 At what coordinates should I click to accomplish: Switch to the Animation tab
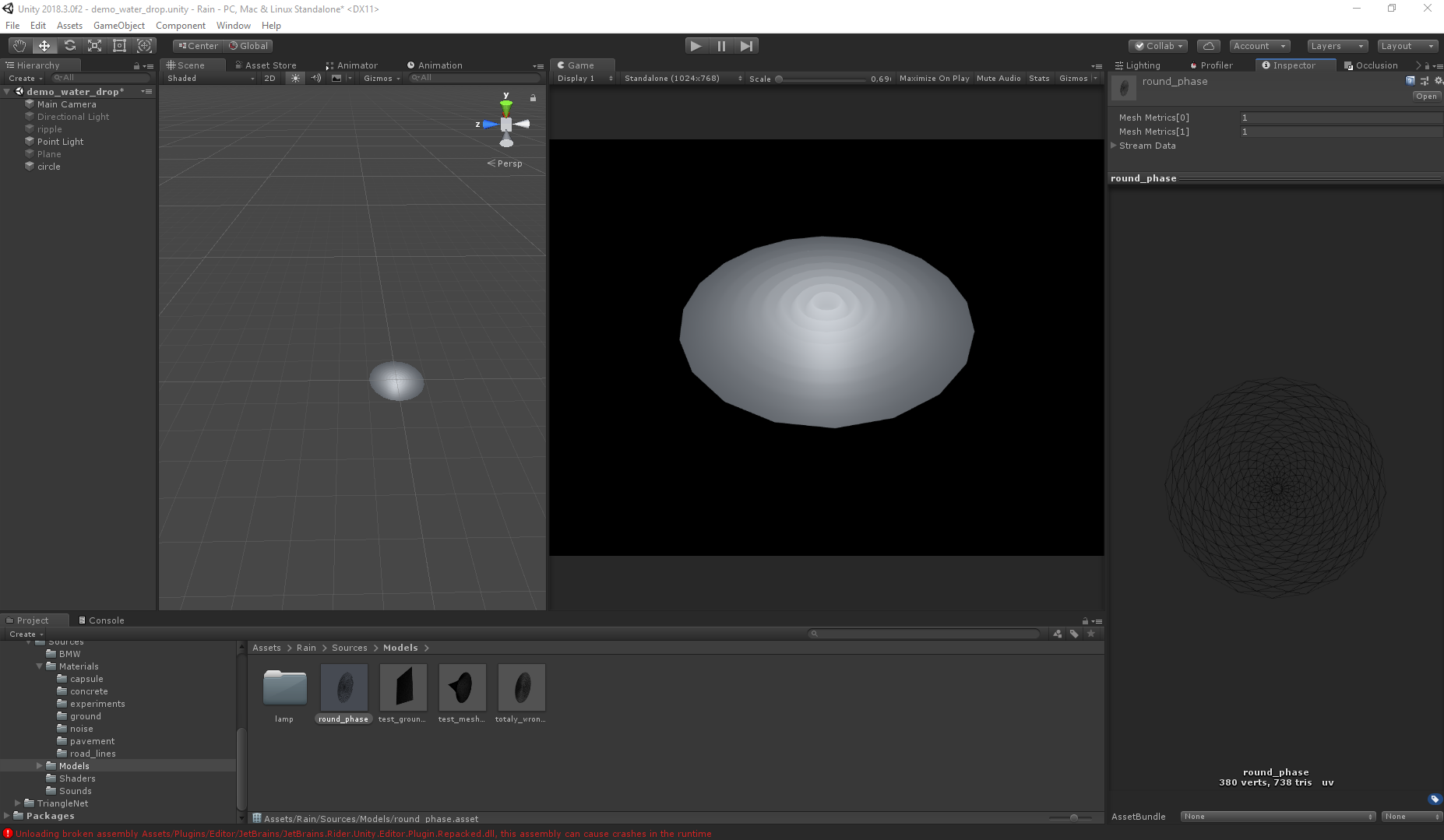[x=435, y=65]
